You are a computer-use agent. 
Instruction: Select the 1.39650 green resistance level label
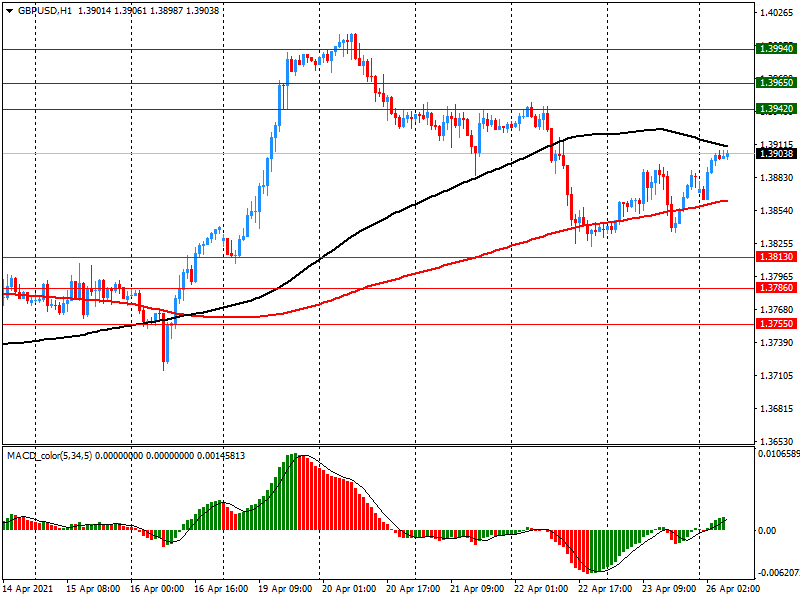[x=776, y=83]
